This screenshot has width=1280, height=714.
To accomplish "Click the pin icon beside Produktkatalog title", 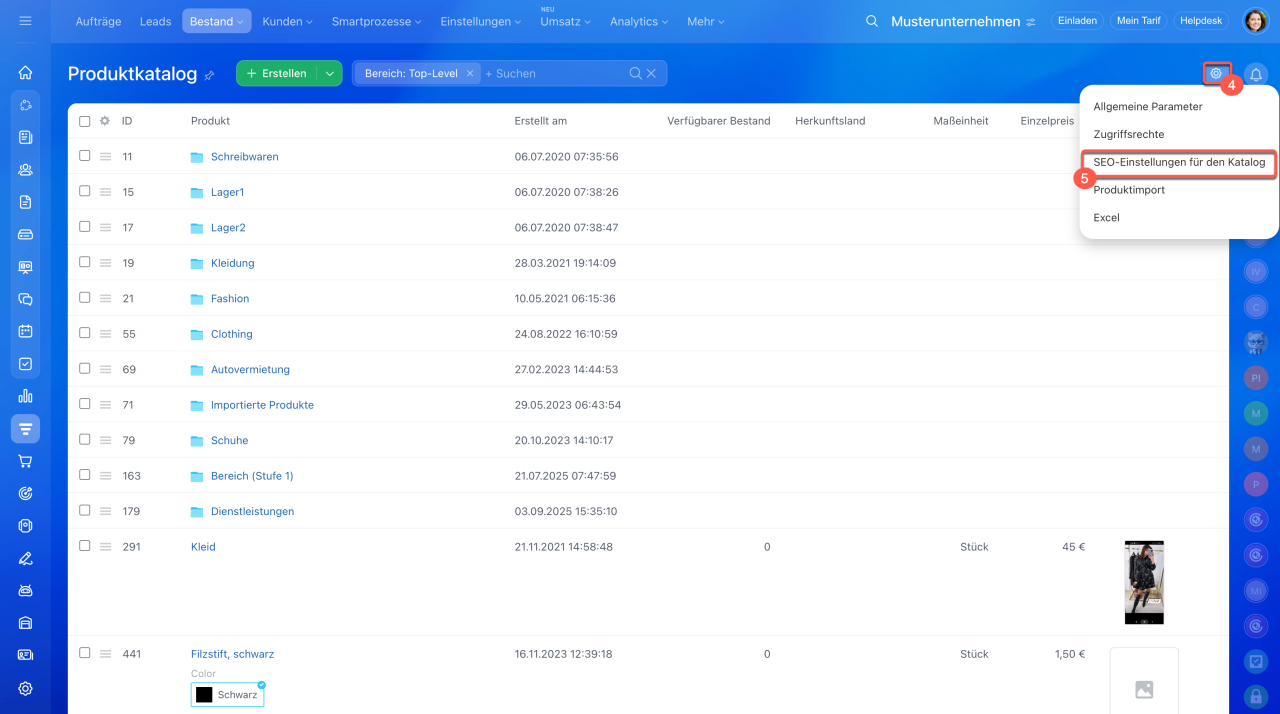I will [209, 75].
